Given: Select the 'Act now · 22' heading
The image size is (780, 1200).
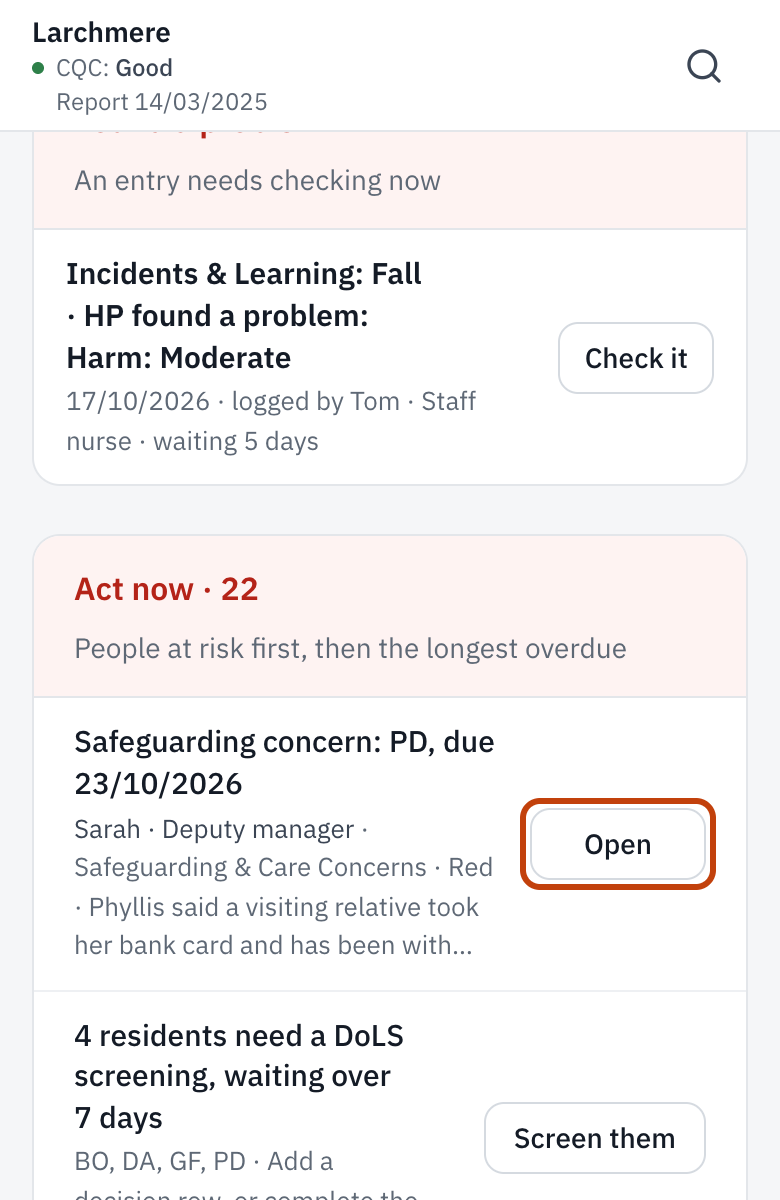Looking at the screenshot, I should click(x=166, y=589).
